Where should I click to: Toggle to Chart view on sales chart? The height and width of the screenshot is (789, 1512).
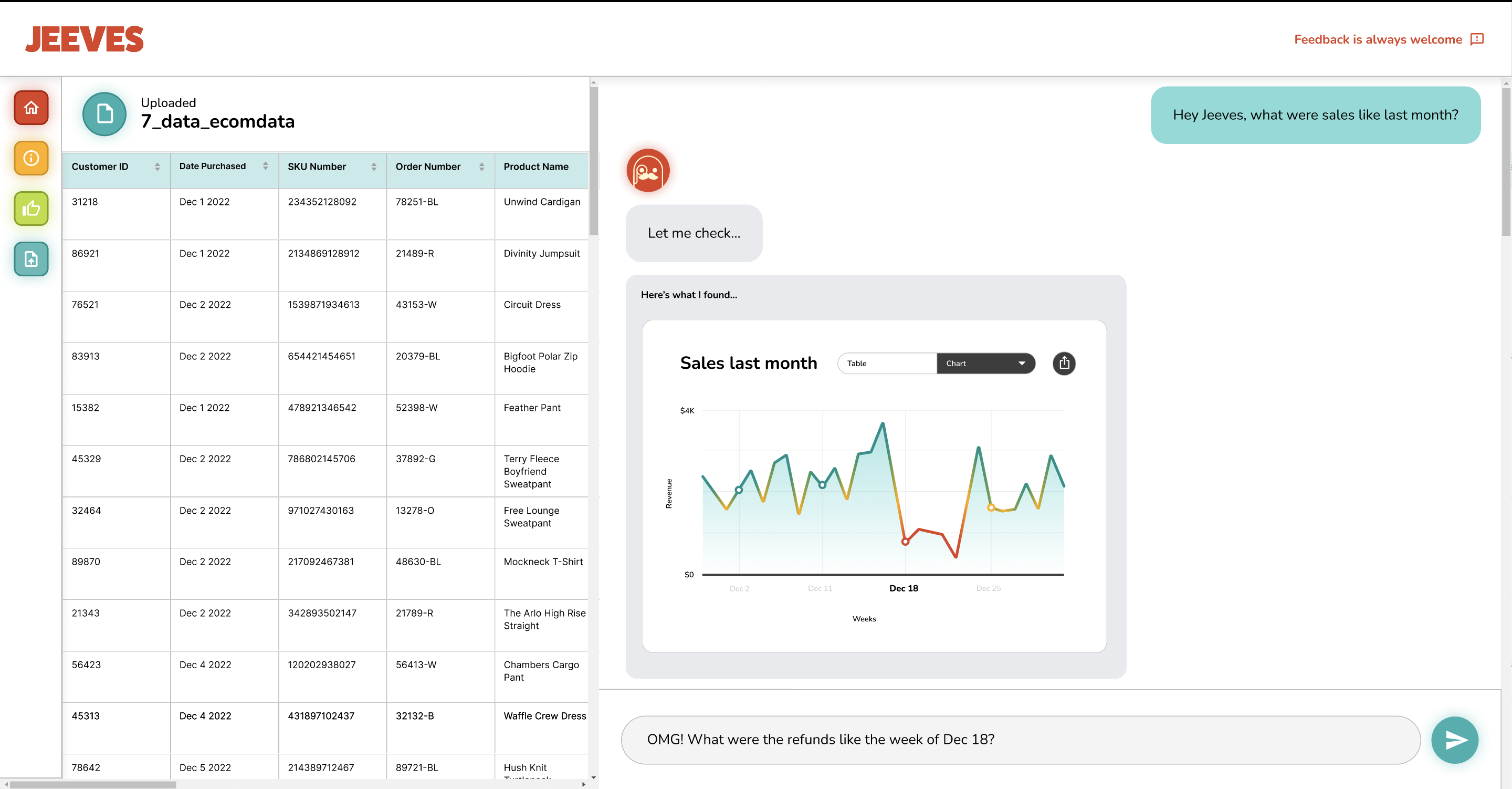[985, 363]
